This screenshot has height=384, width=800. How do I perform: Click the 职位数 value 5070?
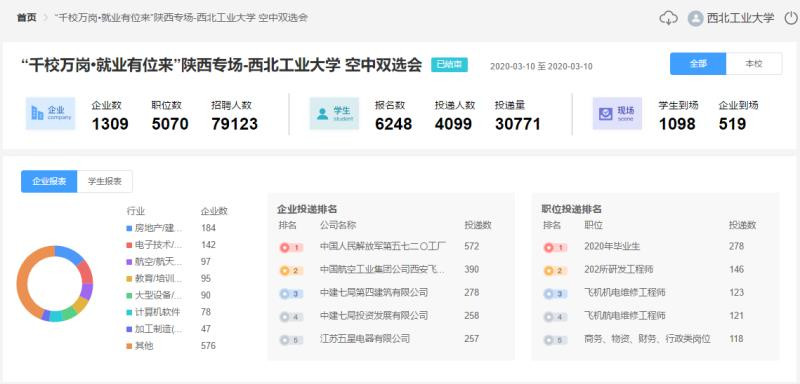(x=170, y=124)
